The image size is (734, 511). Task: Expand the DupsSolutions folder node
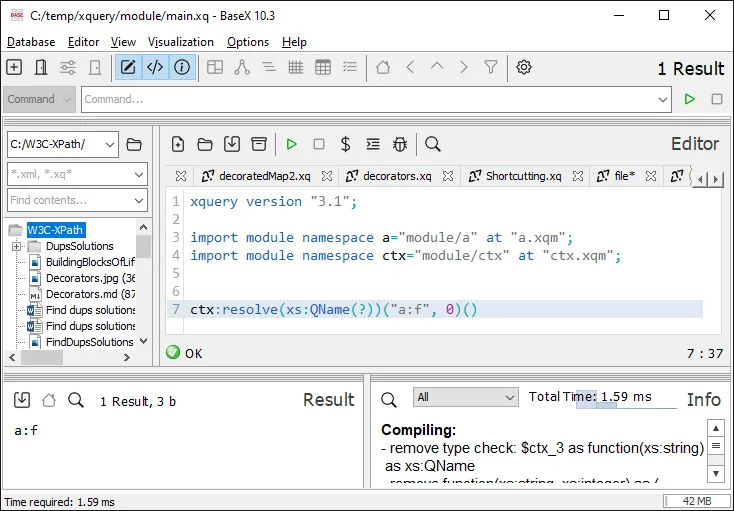click(x=16, y=246)
